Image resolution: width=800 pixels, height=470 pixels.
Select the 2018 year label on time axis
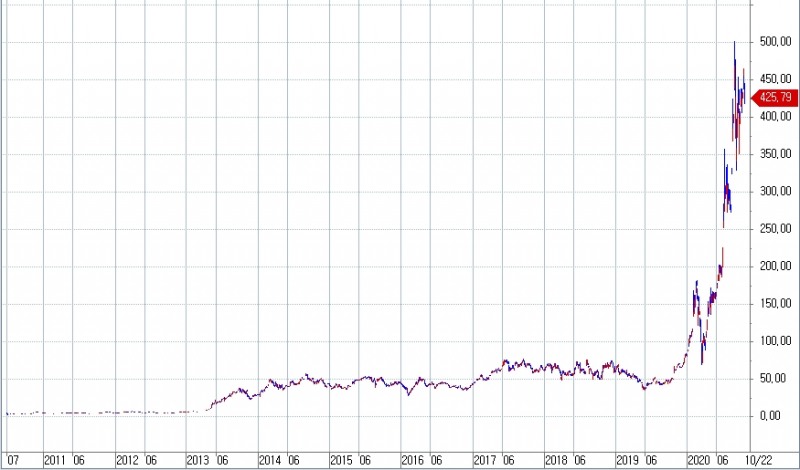556,461
